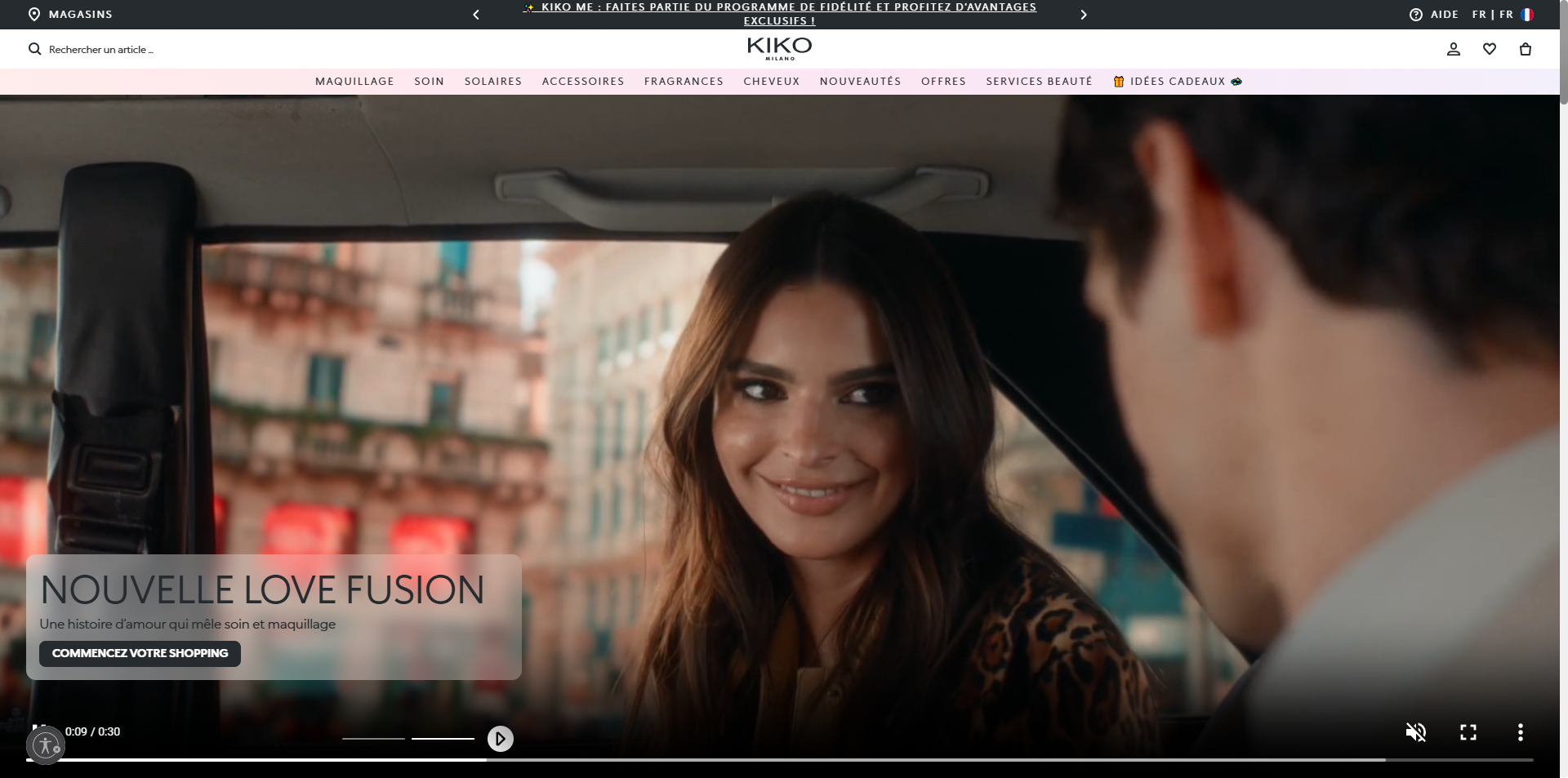This screenshot has width=1568, height=778.
Task: Click the Commencez votre shopping button
Action: (x=140, y=653)
